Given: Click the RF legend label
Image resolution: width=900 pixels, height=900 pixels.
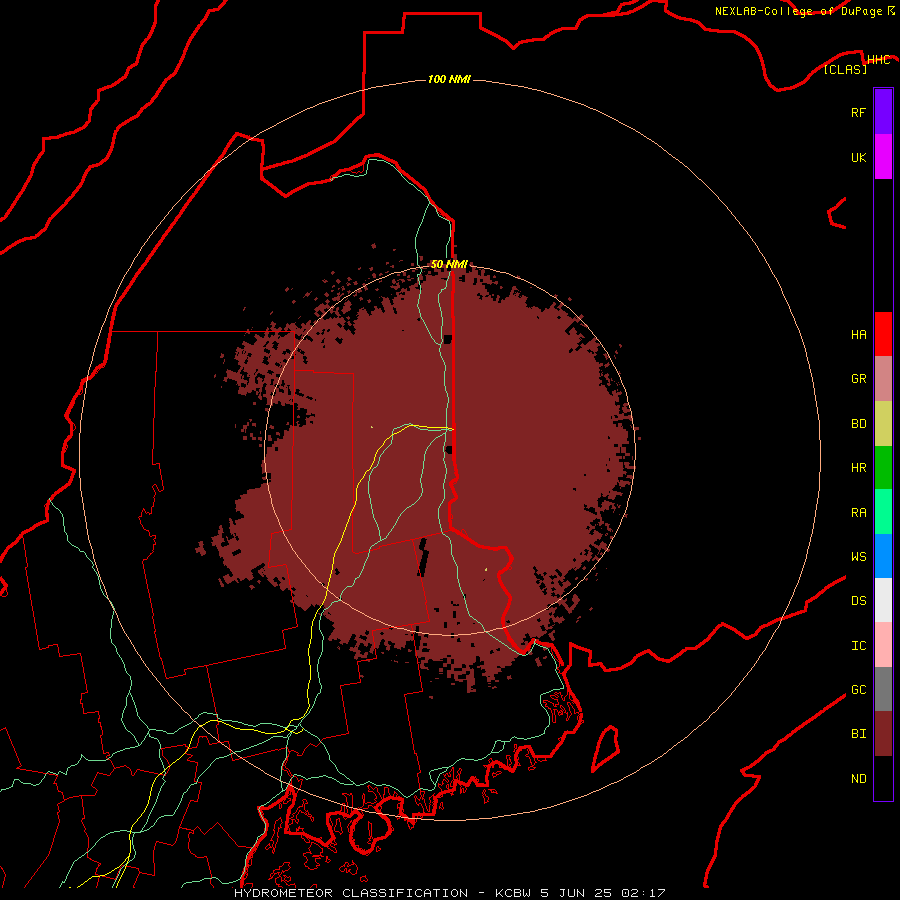Looking at the screenshot, I should coord(858,112).
